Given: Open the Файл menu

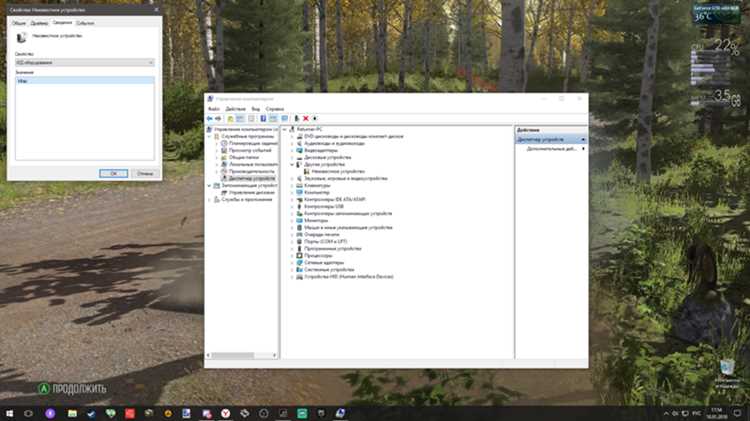Looking at the screenshot, I should coord(213,109).
